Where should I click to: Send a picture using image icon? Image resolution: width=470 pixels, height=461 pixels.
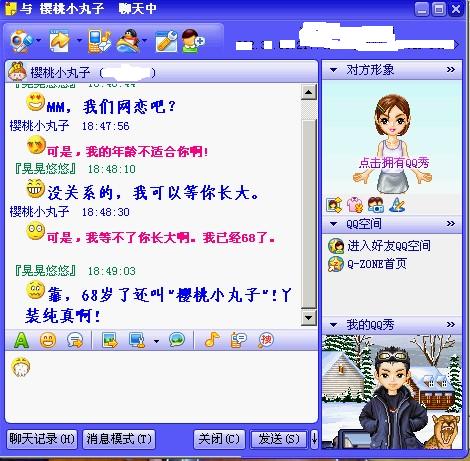(x=110, y=340)
